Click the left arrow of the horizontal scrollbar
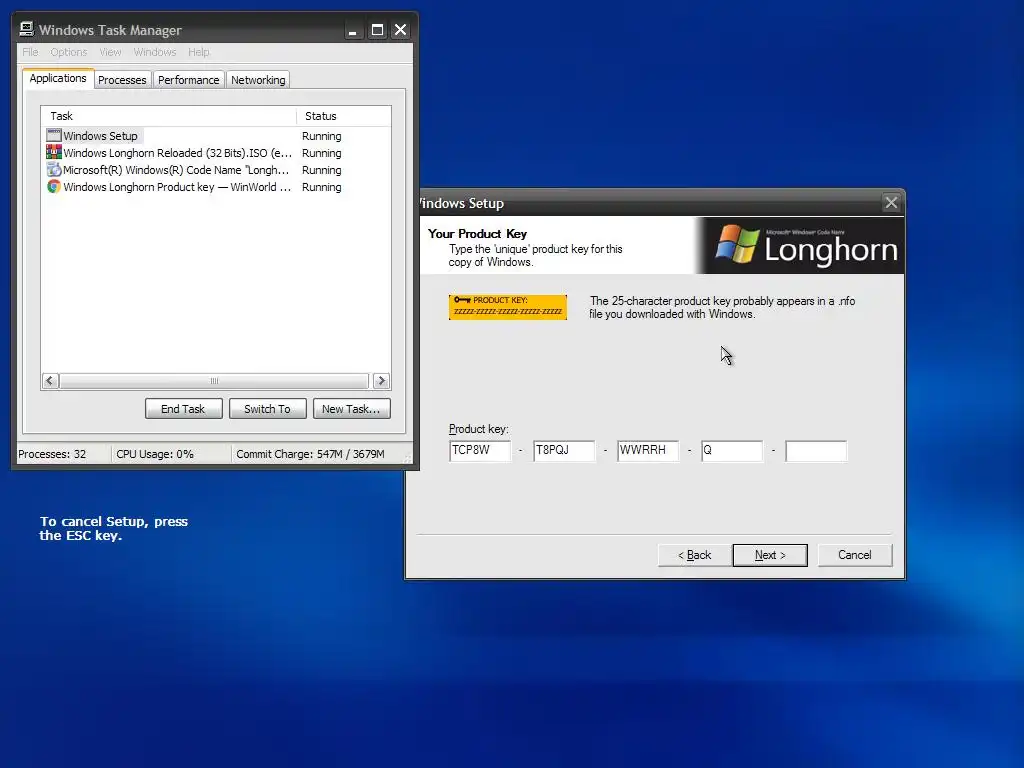 pos(50,381)
